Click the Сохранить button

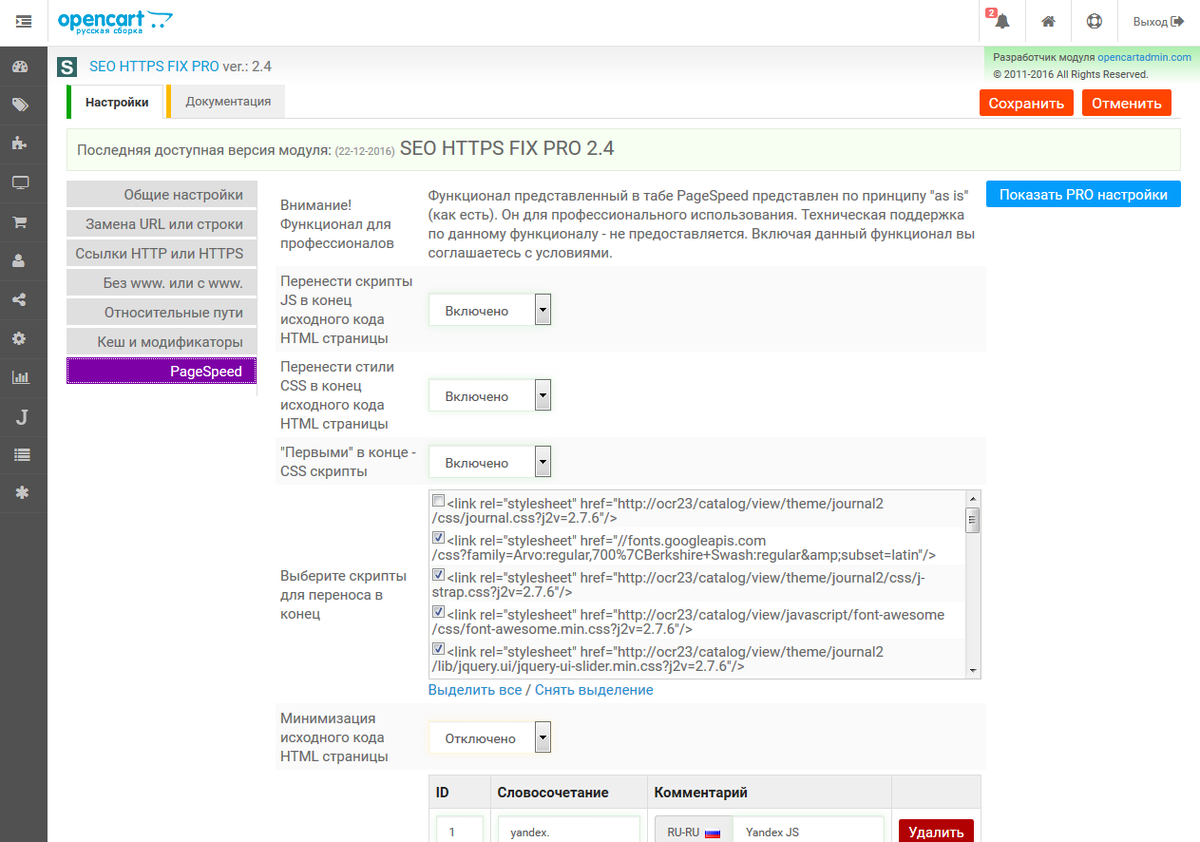click(1026, 103)
